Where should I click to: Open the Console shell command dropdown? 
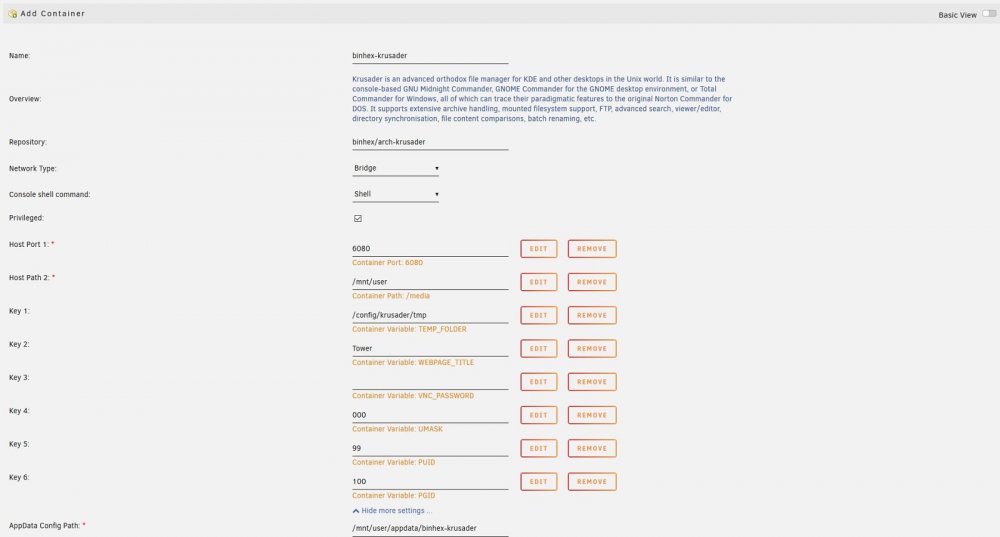395,194
